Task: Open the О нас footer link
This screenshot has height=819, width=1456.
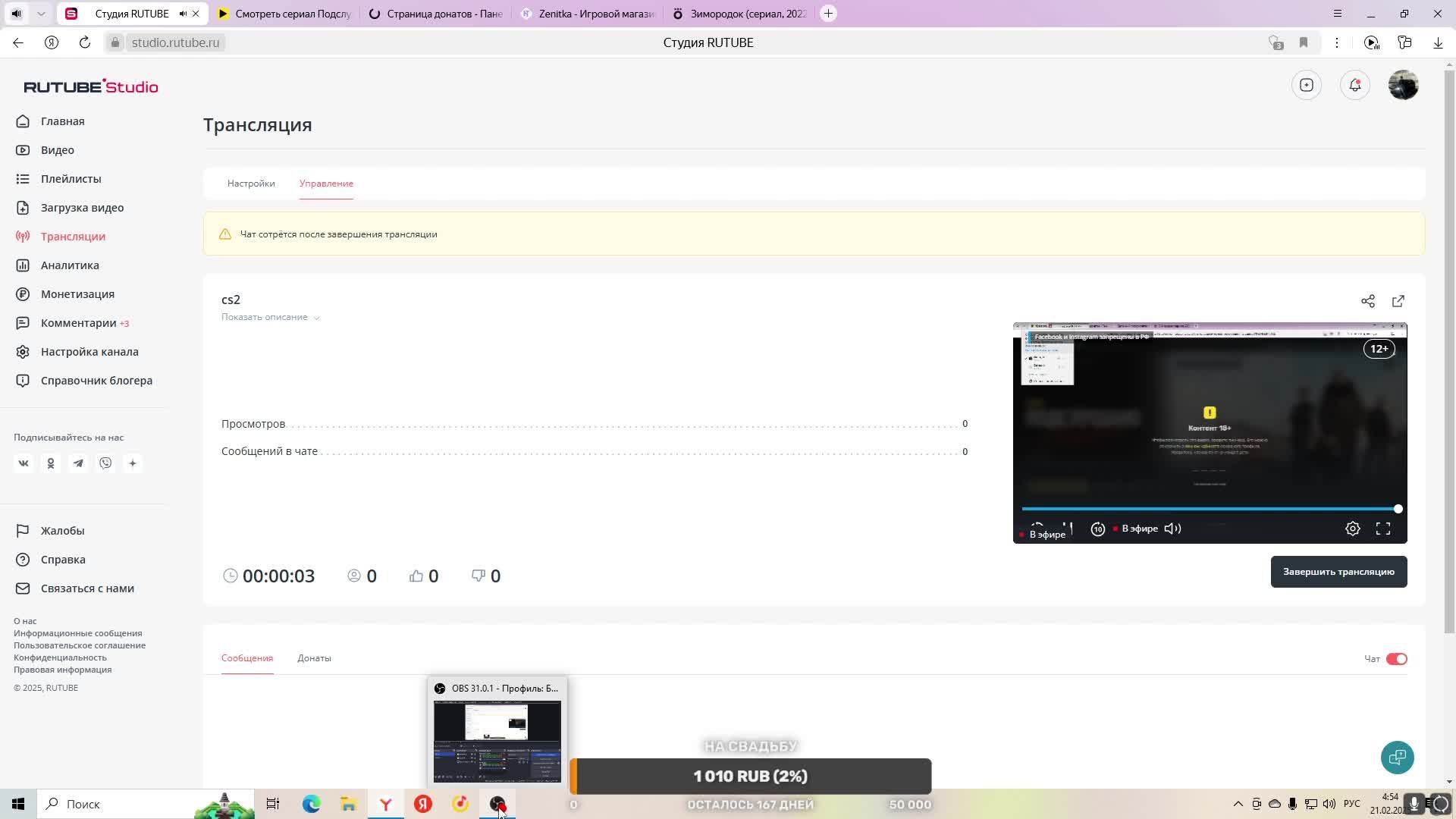Action: tap(25, 621)
